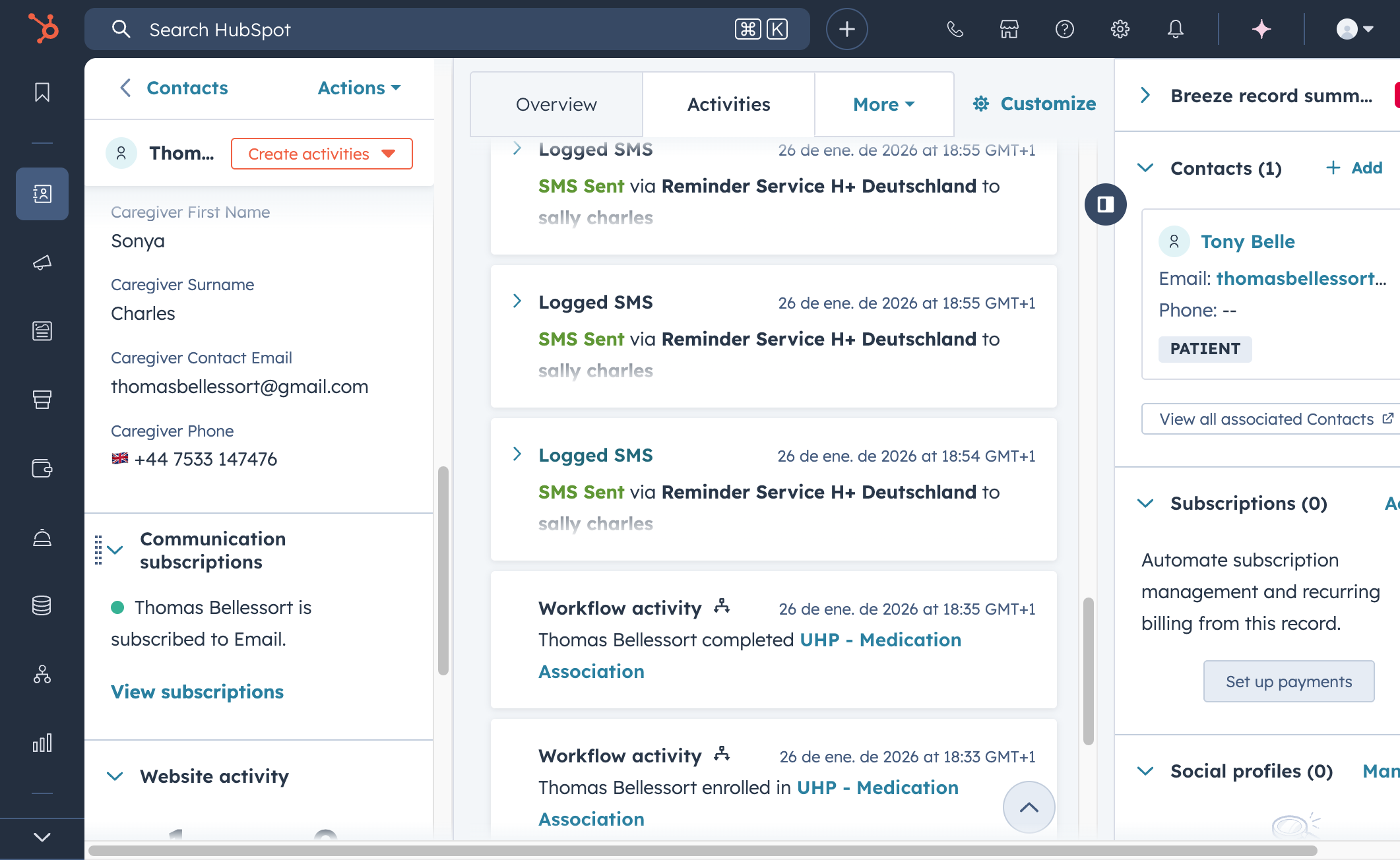Expand the Breeze record summary card

tap(1146, 96)
